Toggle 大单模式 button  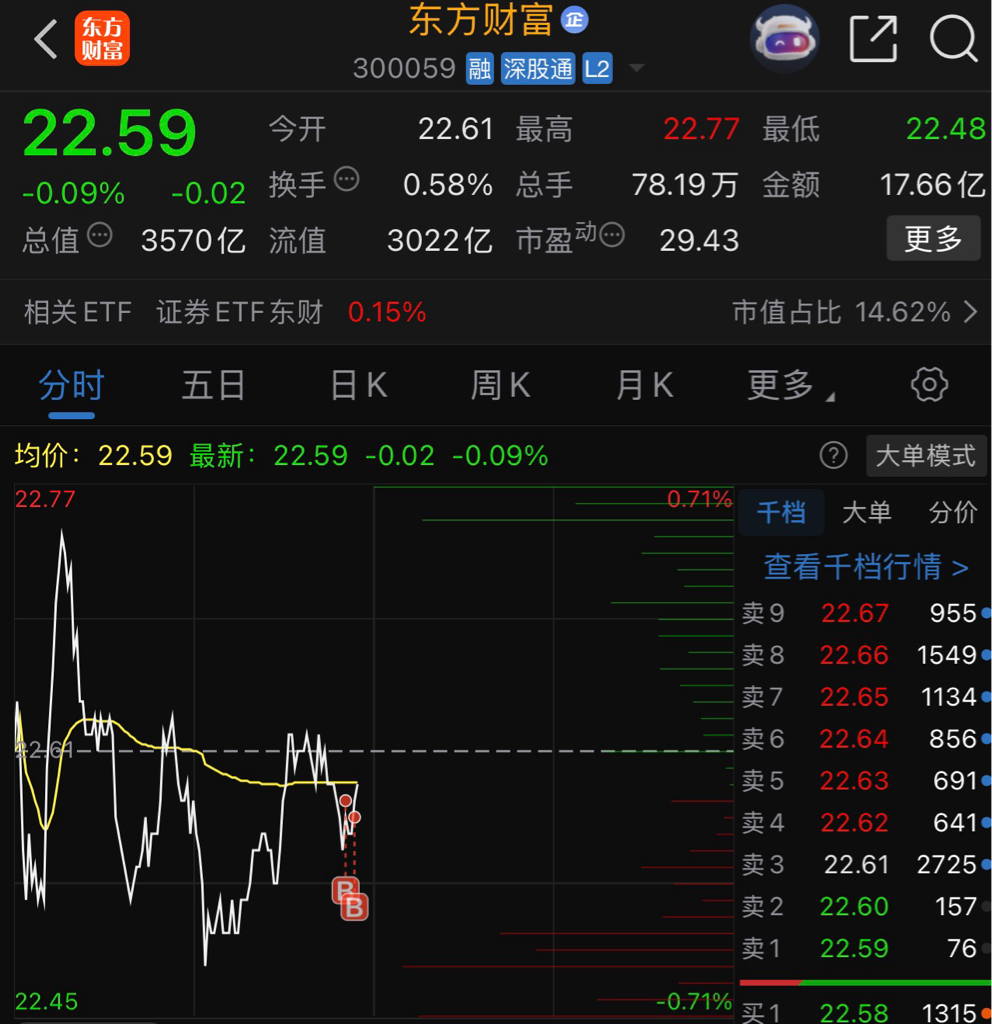coord(926,456)
